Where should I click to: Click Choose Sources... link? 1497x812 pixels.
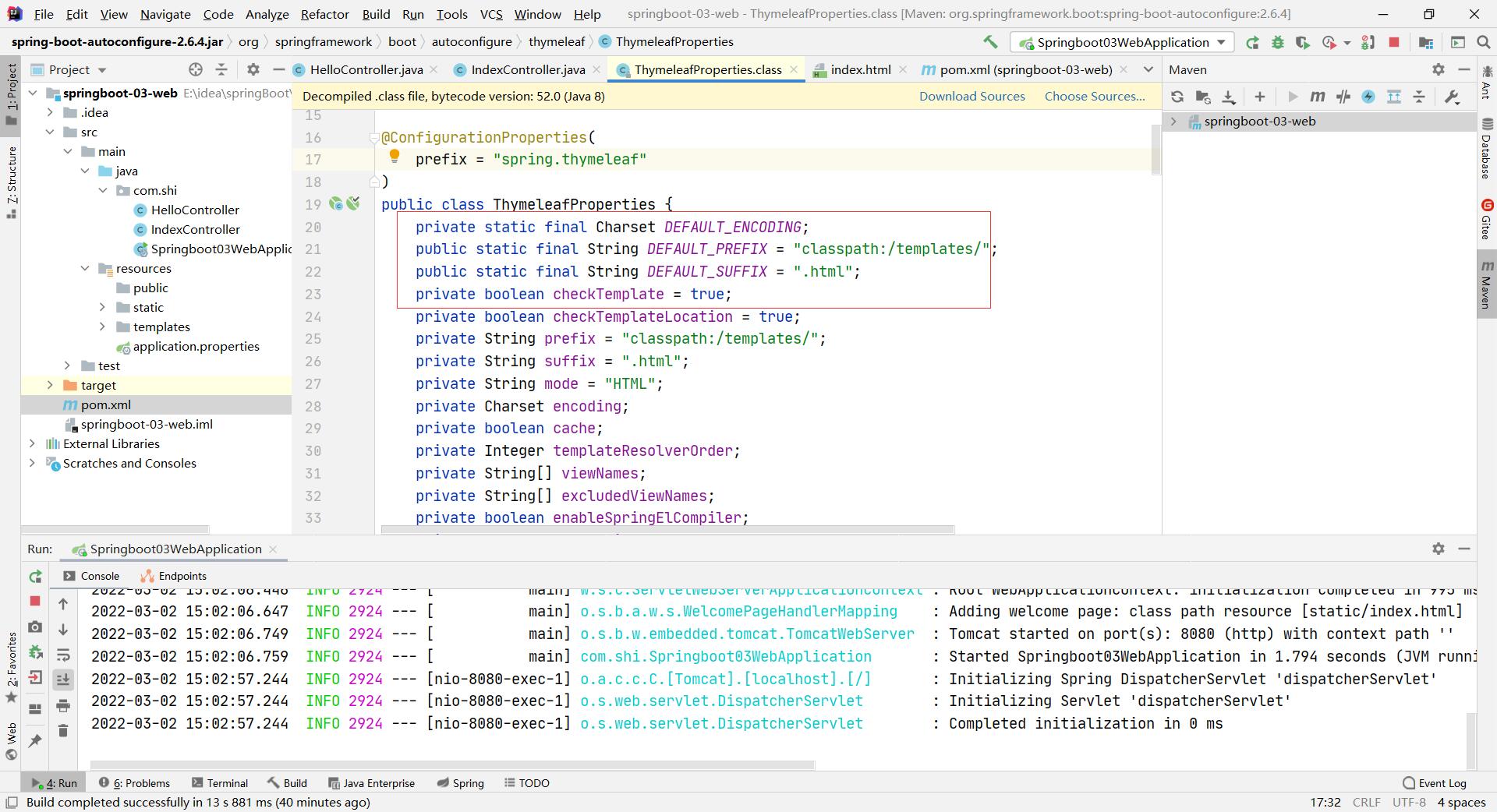[1095, 96]
